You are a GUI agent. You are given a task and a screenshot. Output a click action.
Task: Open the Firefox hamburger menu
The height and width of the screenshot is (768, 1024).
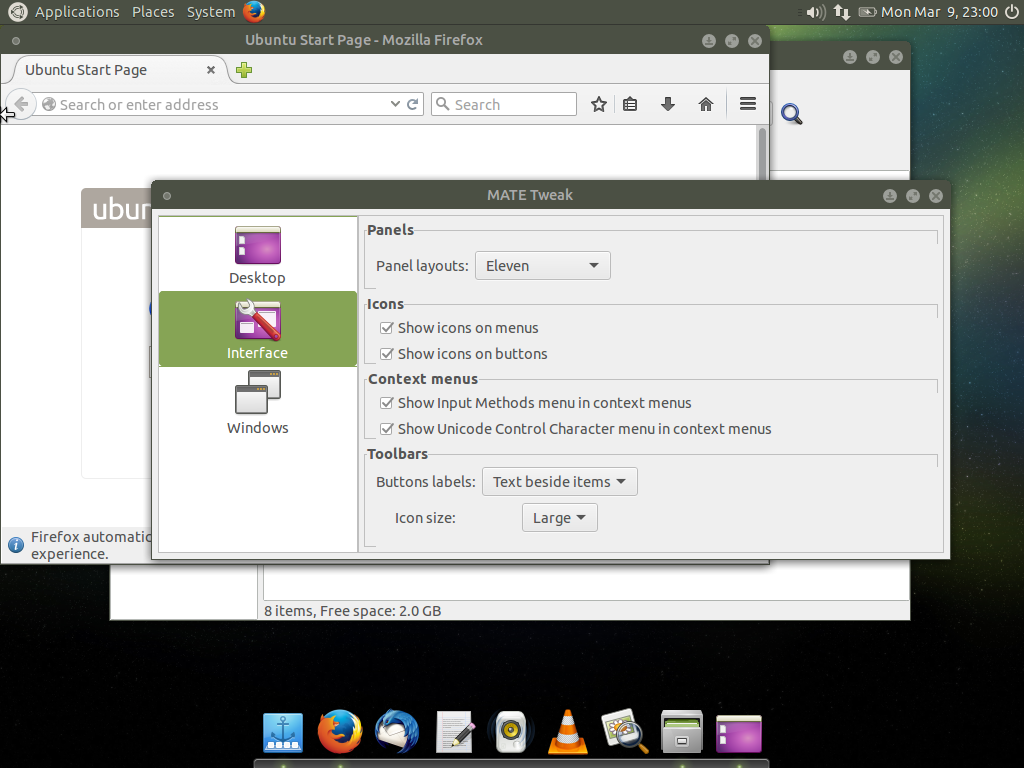tap(748, 104)
